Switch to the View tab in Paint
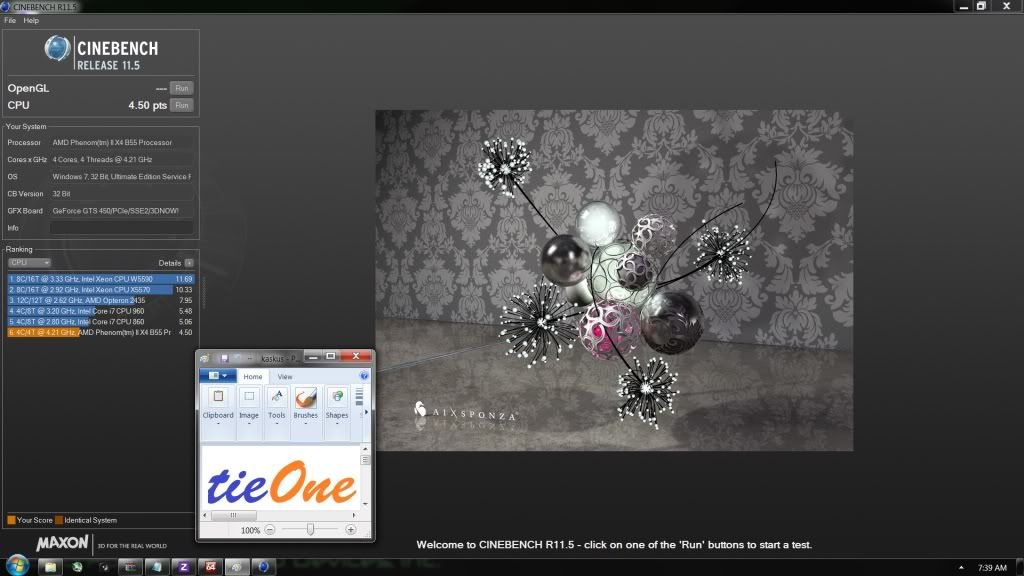This screenshot has width=1024, height=576. pyautogui.click(x=285, y=376)
